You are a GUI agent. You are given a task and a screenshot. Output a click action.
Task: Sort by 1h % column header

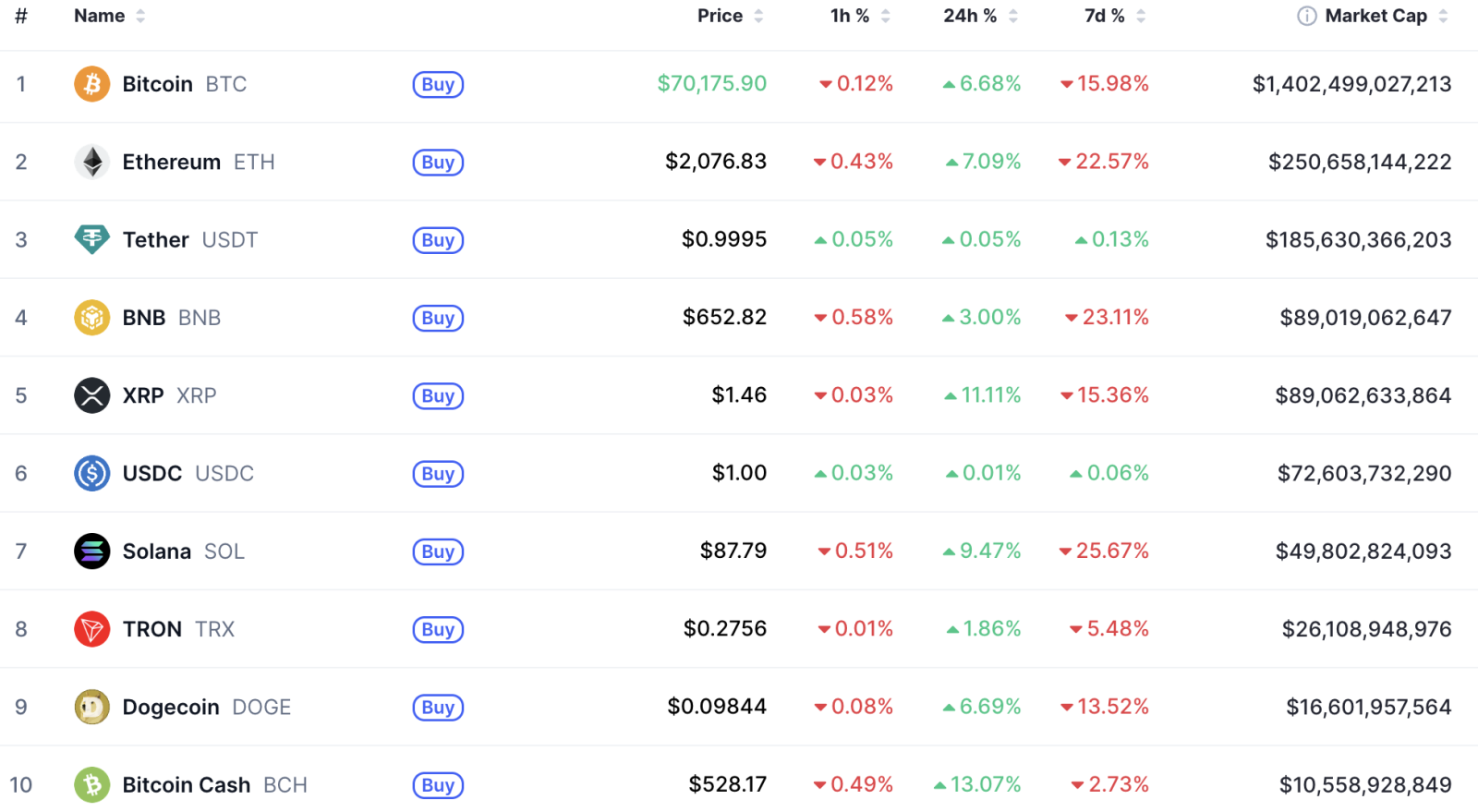pos(850,16)
